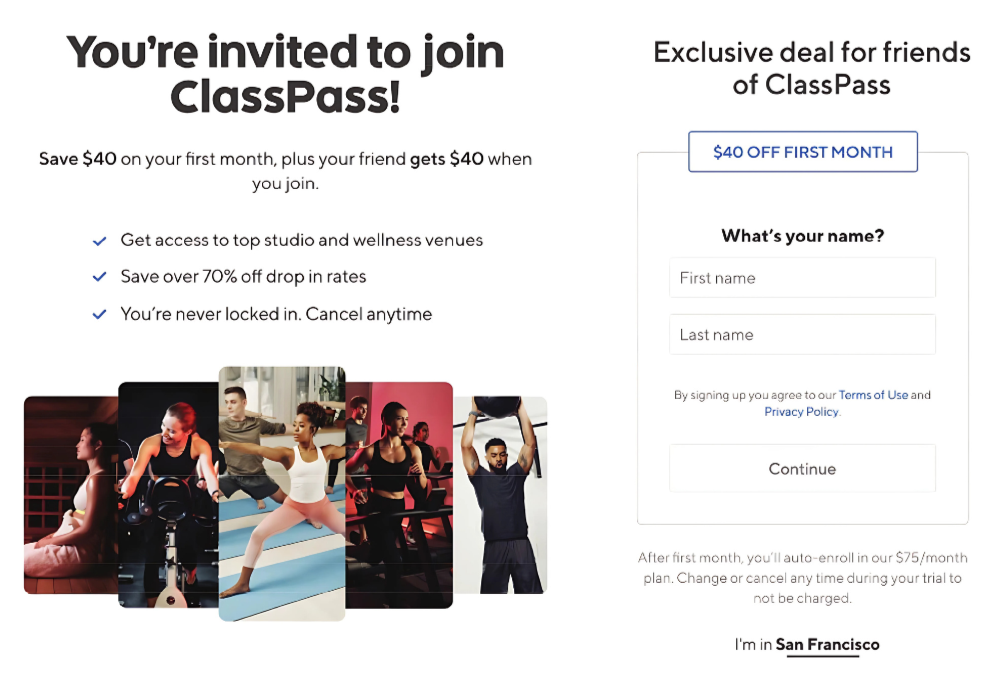
Task: Select the red-lit treadmill class photo
Action: pyautogui.click(x=399, y=495)
